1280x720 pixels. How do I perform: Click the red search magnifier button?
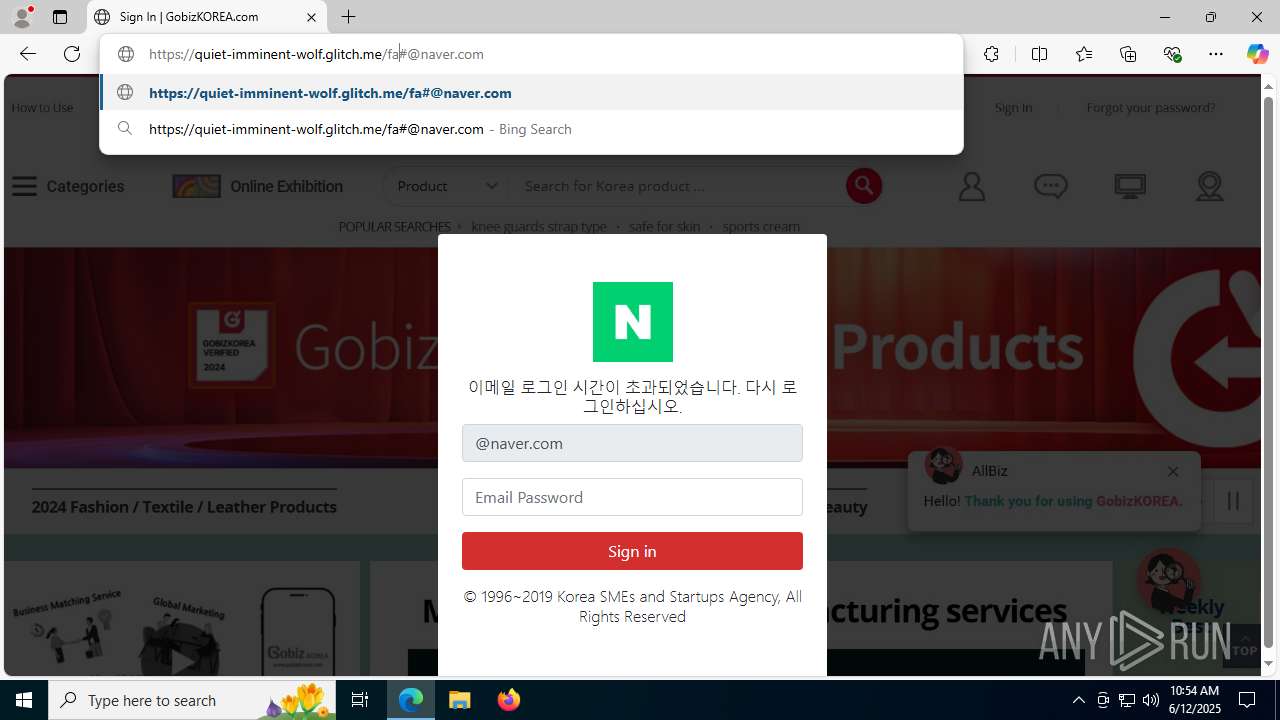tap(864, 186)
